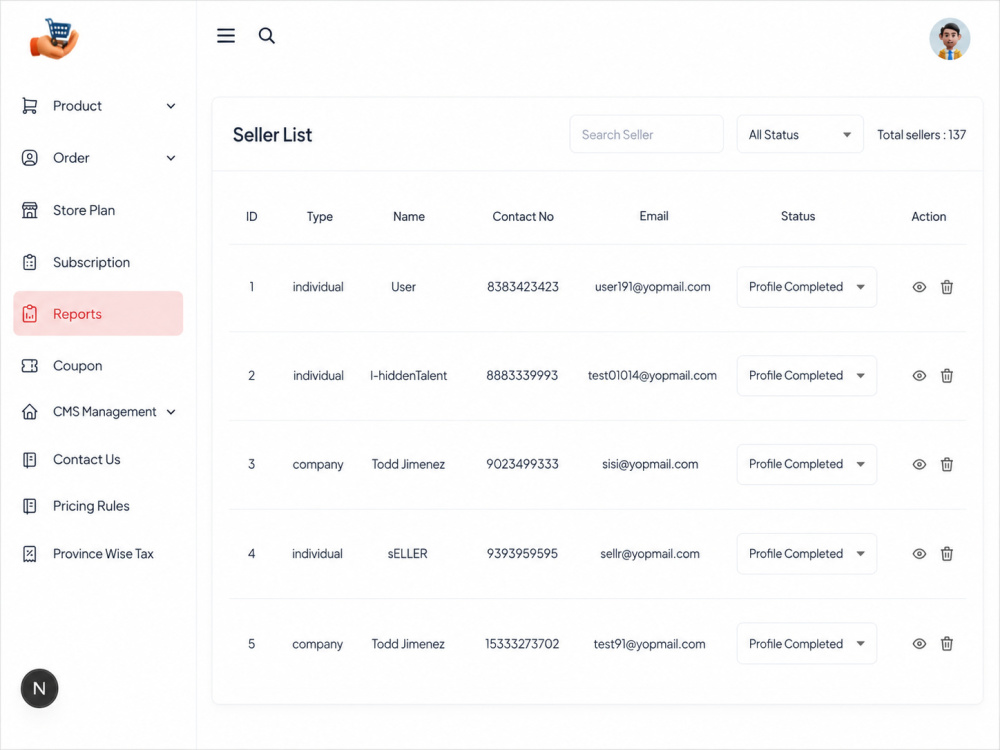This screenshot has height=750, width=1000.
Task: Open Pricing Rules page
Action: 98,506
